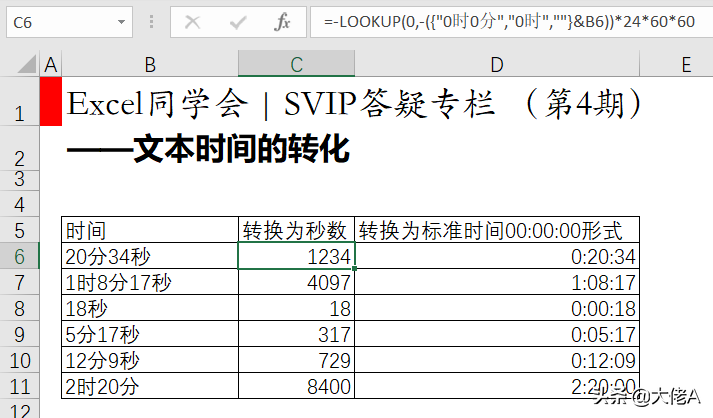Select row 5 header

[20, 230]
